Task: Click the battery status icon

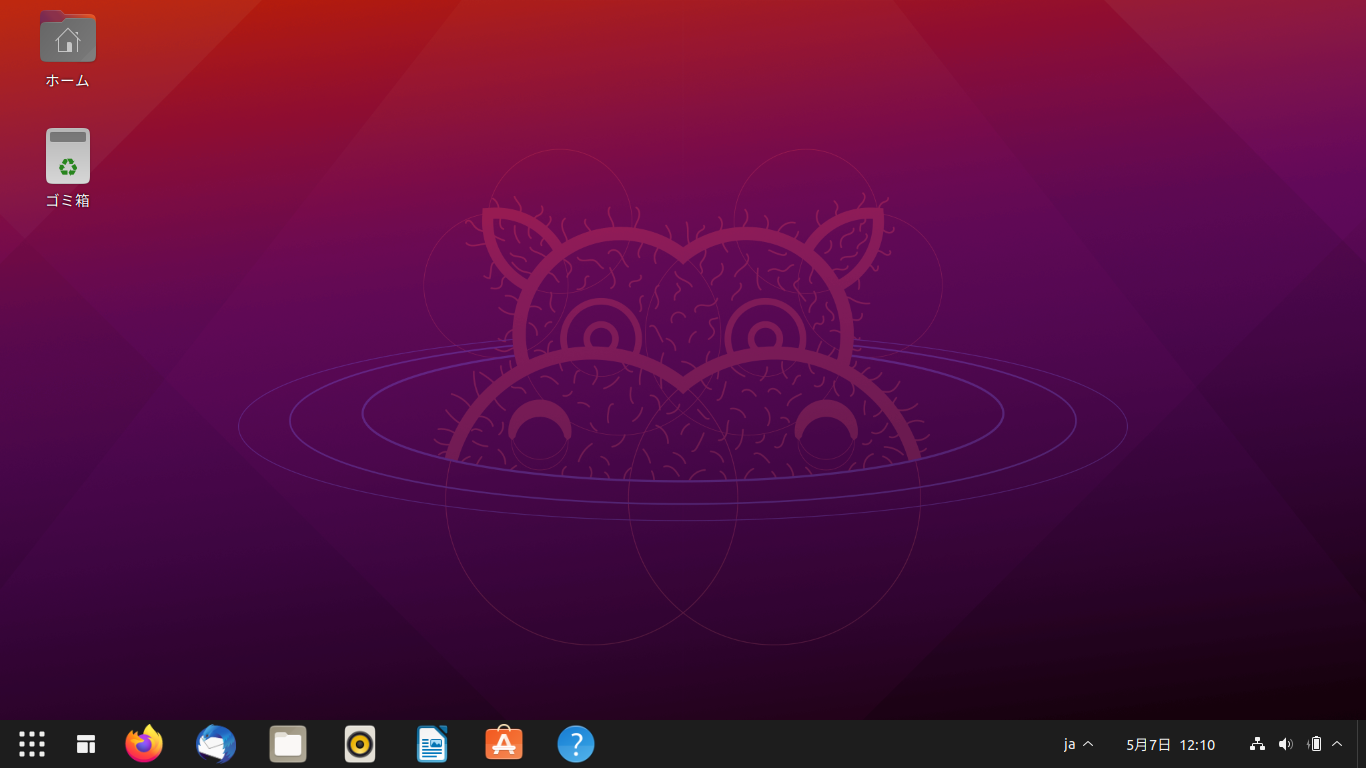Action: [1315, 744]
